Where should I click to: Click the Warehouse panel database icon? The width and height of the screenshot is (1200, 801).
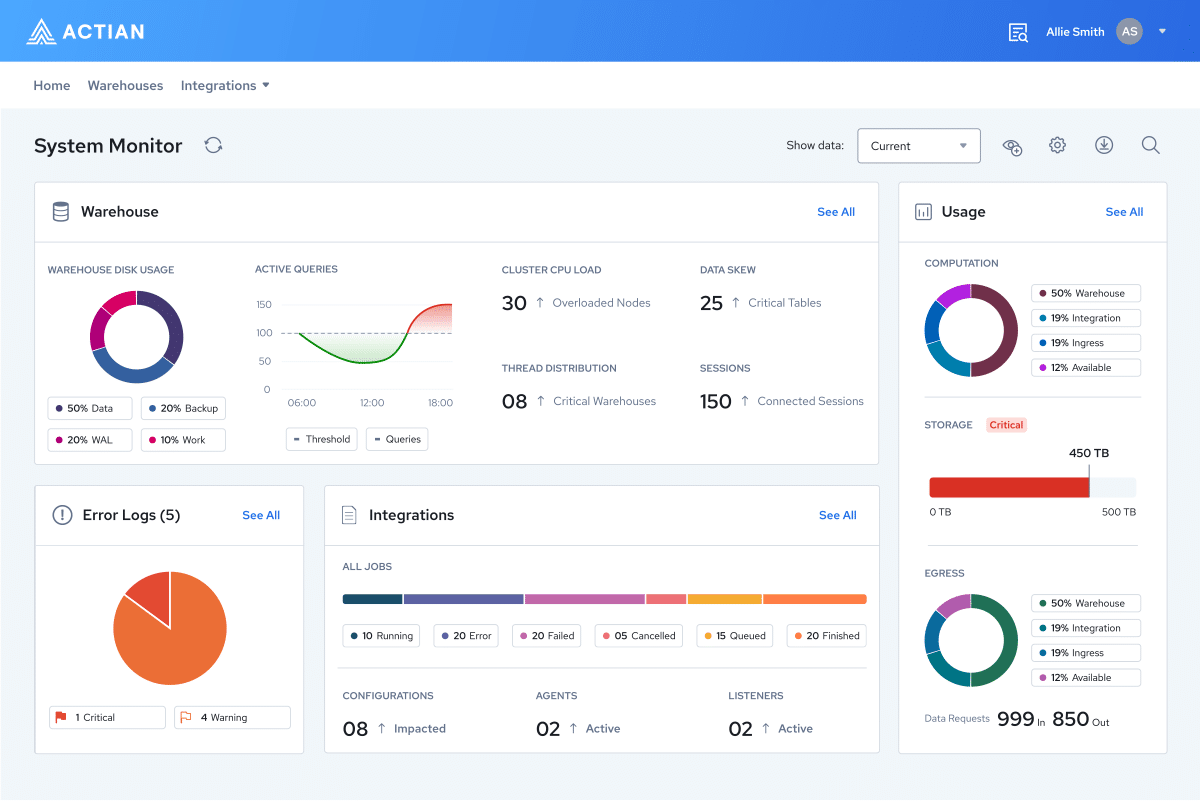click(61, 211)
